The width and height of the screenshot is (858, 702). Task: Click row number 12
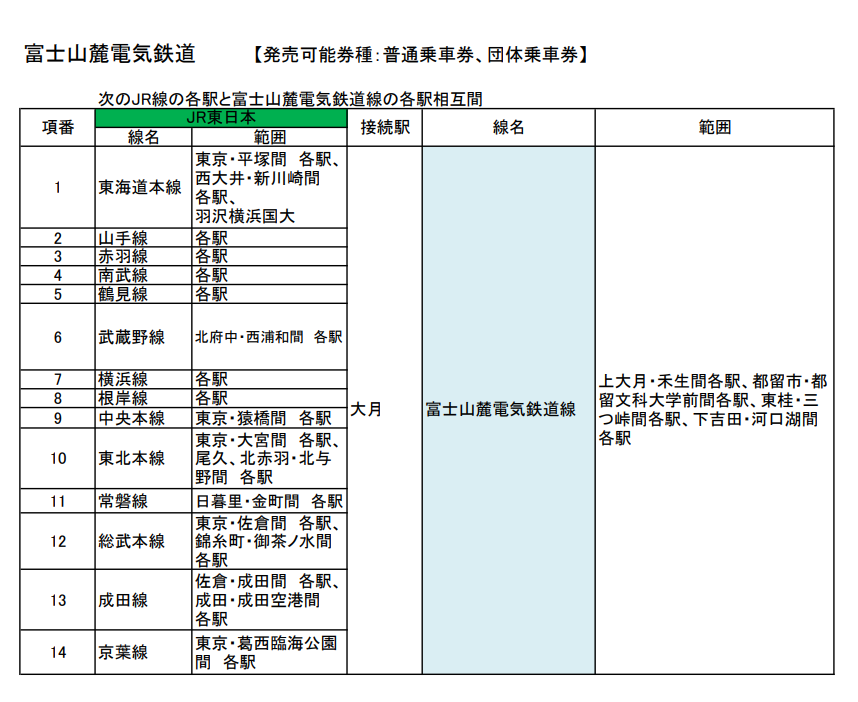click(57, 541)
